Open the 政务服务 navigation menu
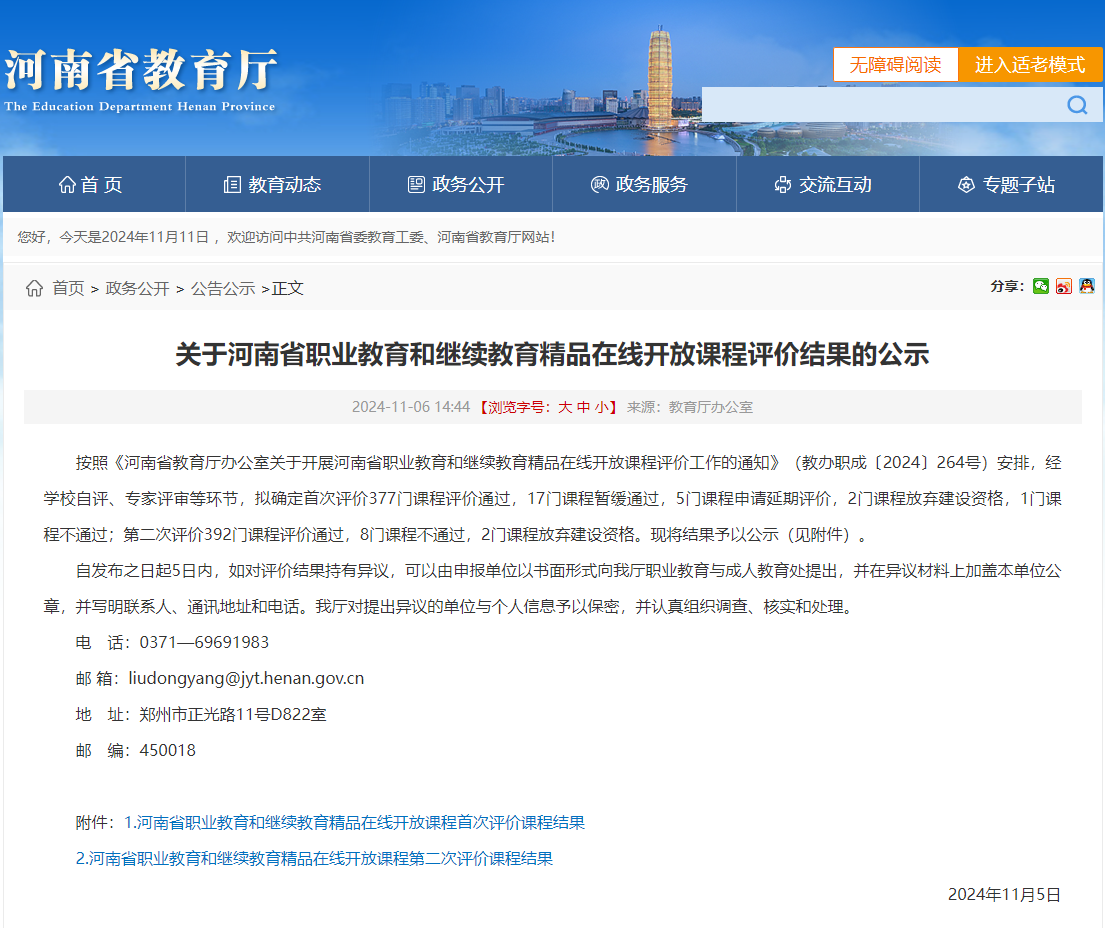Screen dimensions: 1105x928 (640, 184)
